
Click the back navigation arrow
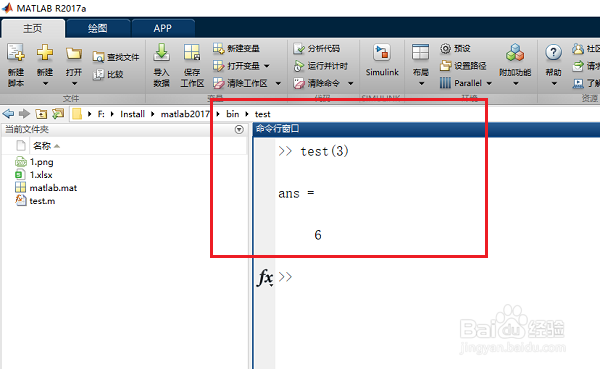click(8, 114)
